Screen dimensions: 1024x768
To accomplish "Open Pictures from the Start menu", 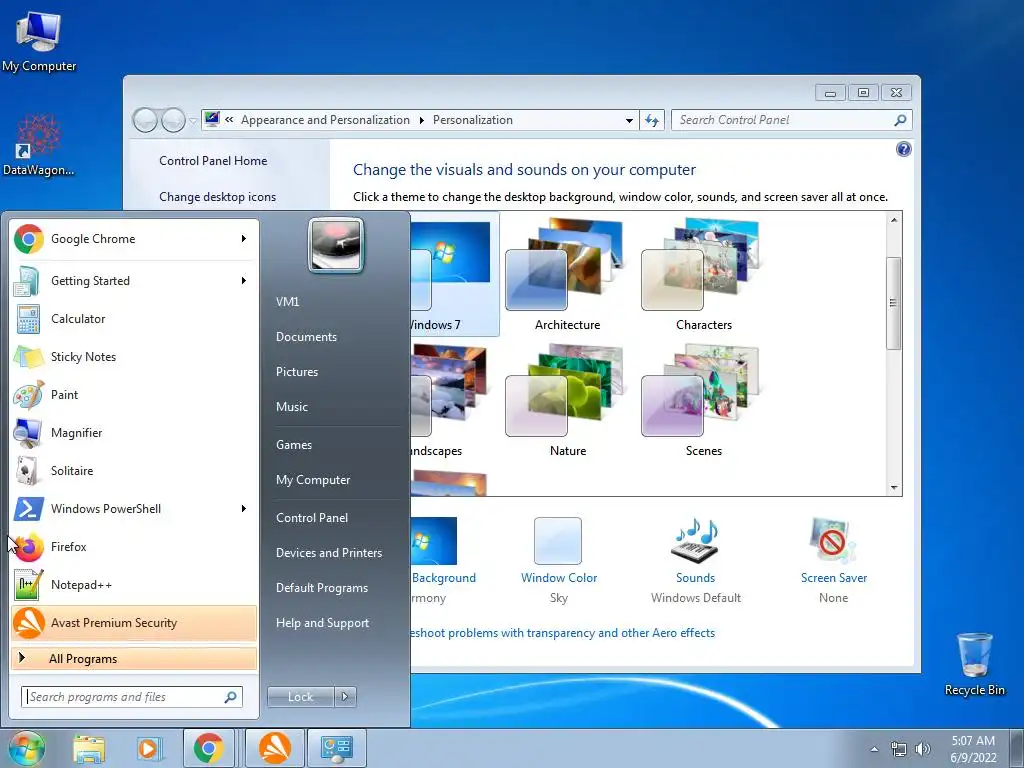I will (297, 372).
